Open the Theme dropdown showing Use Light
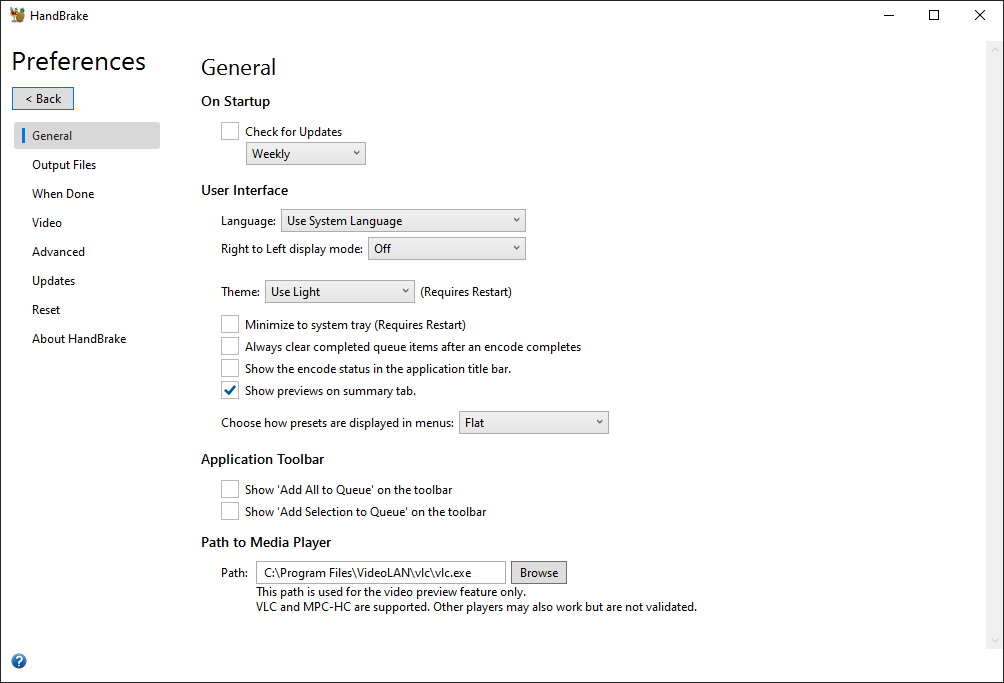This screenshot has width=1004, height=683. (340, 291)
